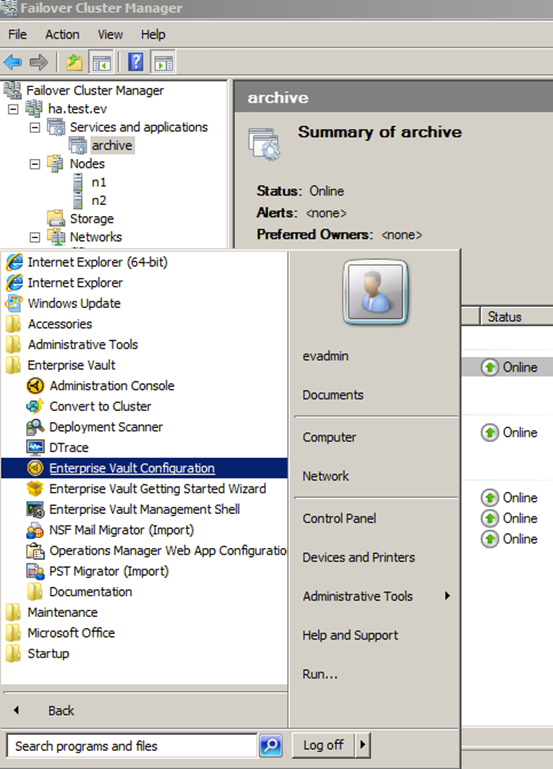Collapse the Nodes tree branch

click(x=35, y=164)
